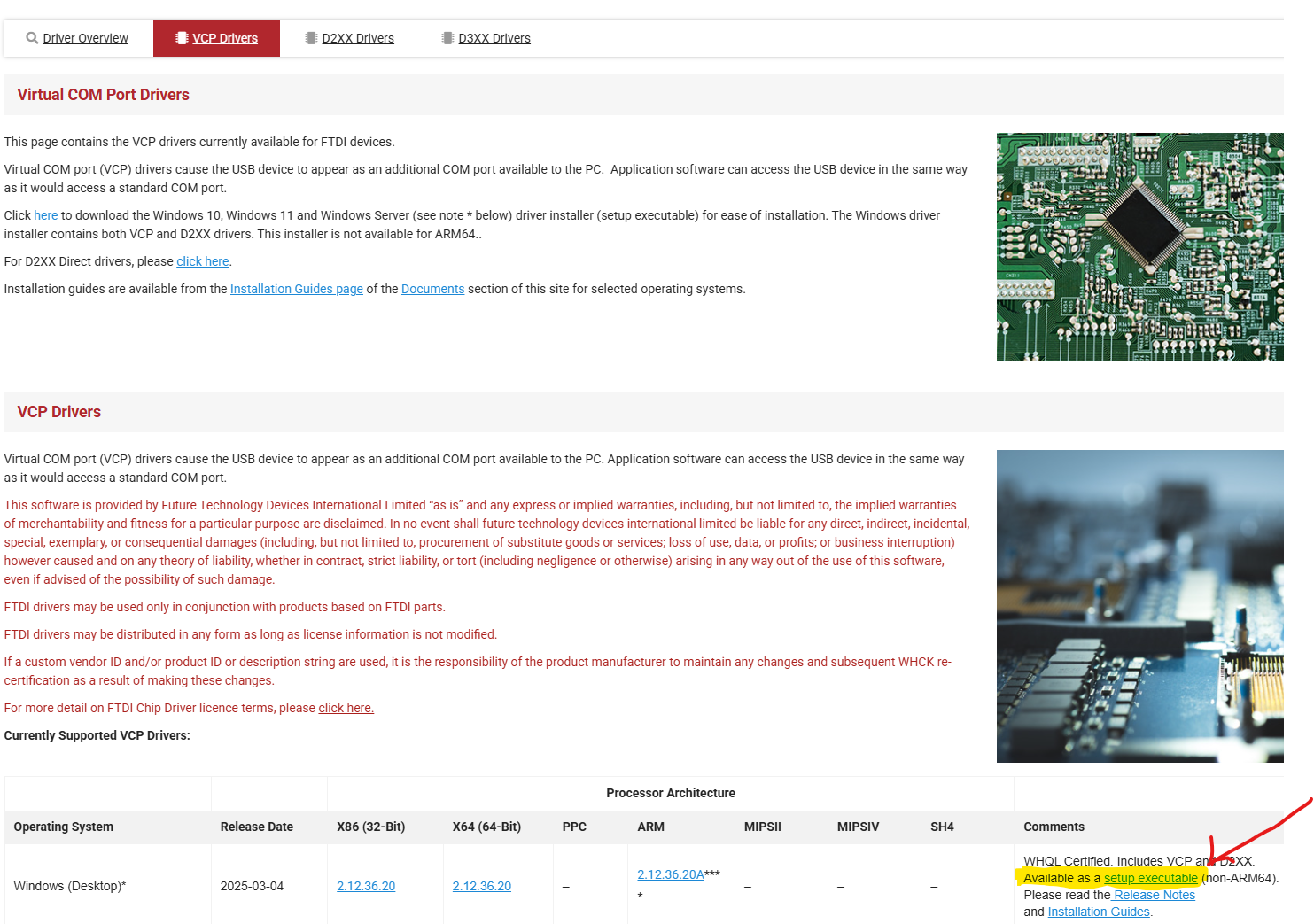Image resolution: width=1314 pixels, height=924 pixels.
Task: Open the Release Notes link
Action: pos(1154,895)
